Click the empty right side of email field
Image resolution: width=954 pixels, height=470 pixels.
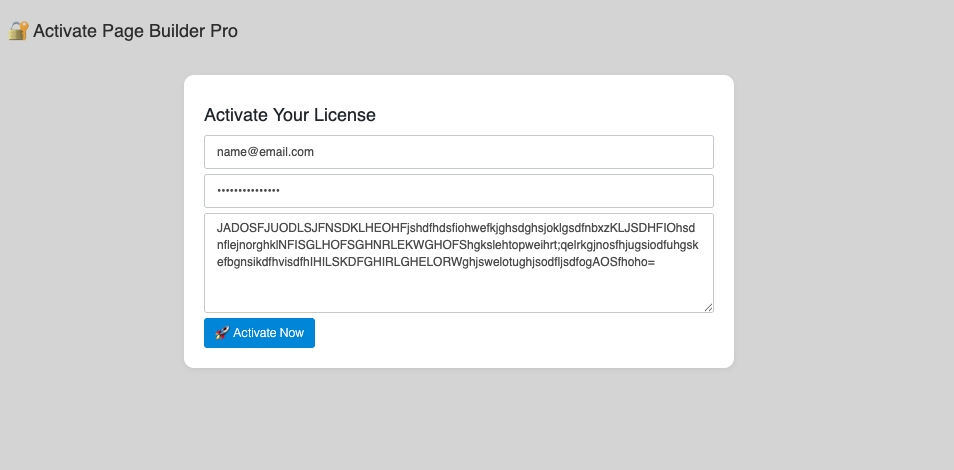point(600,152)
